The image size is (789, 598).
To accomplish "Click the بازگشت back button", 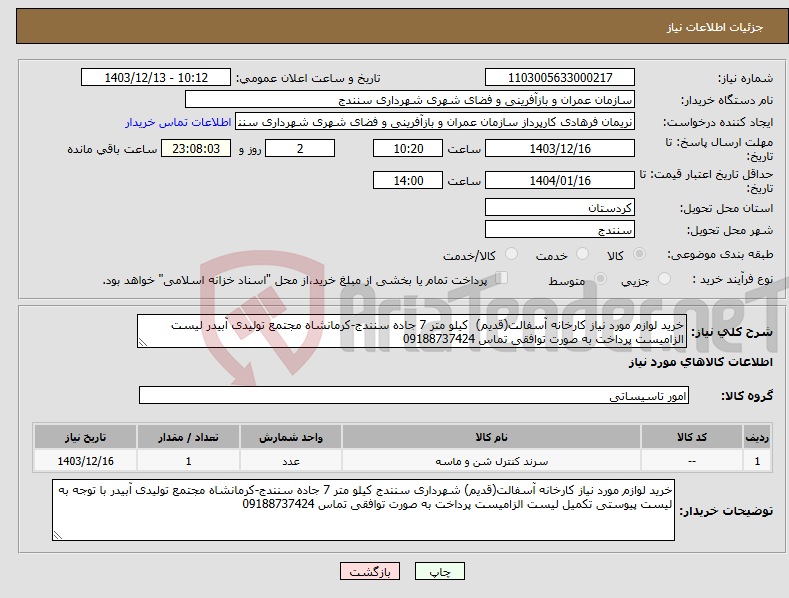I will tap(370, 571).
